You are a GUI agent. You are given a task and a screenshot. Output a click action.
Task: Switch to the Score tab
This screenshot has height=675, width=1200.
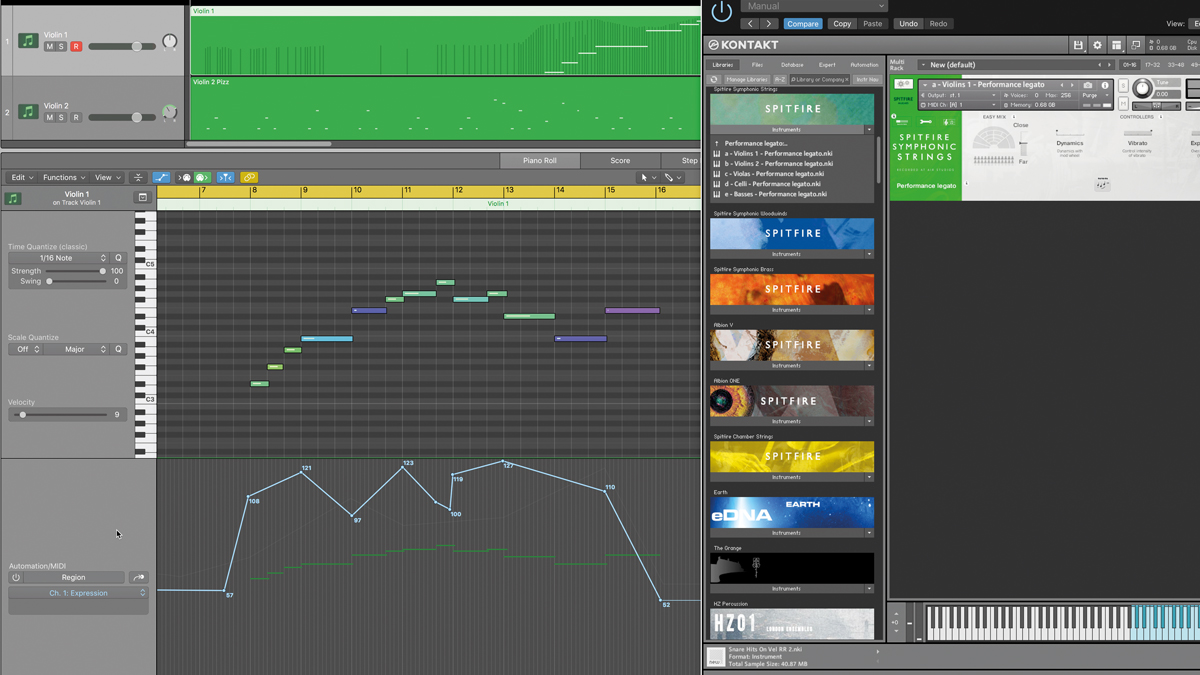click(x=620, y=160)
